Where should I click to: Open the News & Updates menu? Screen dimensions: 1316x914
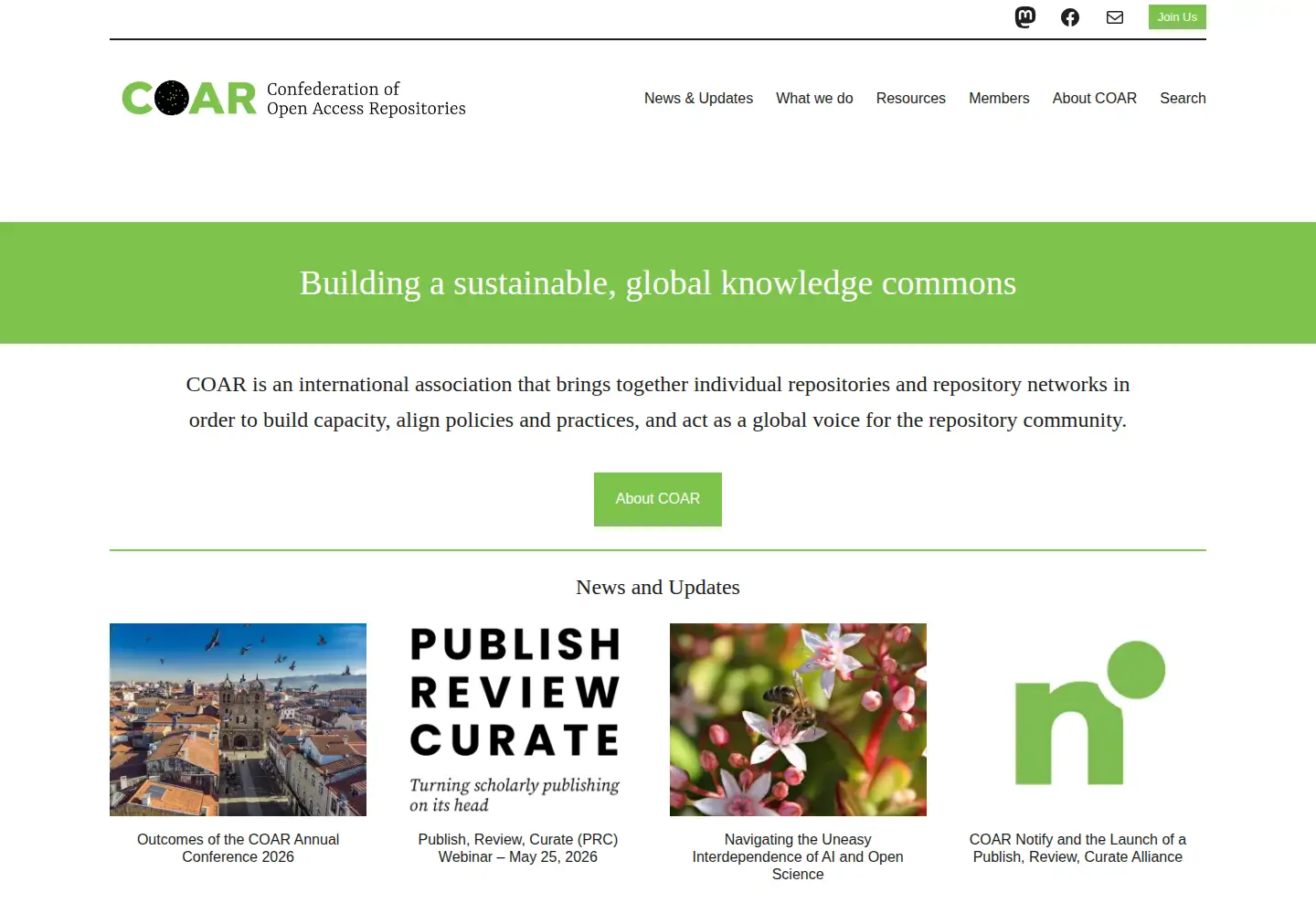pyautogui.click(x=698, y=98)
